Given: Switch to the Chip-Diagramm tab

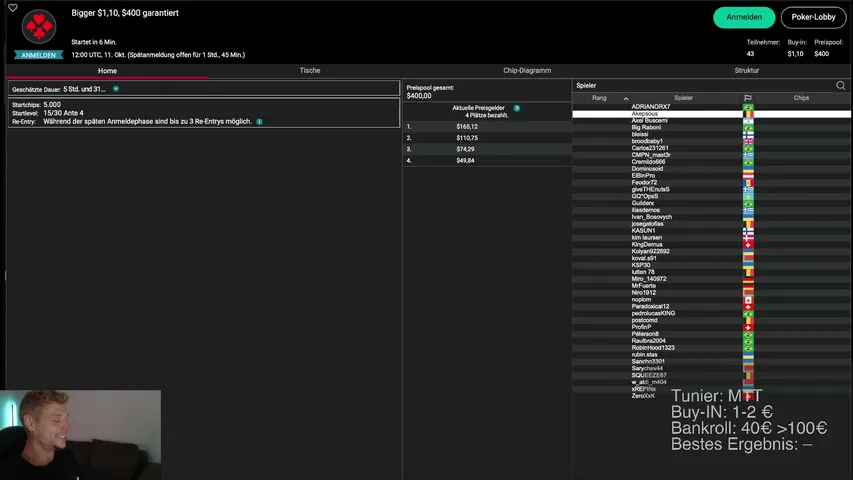Looking at the screenshot, I should point(527,71).
